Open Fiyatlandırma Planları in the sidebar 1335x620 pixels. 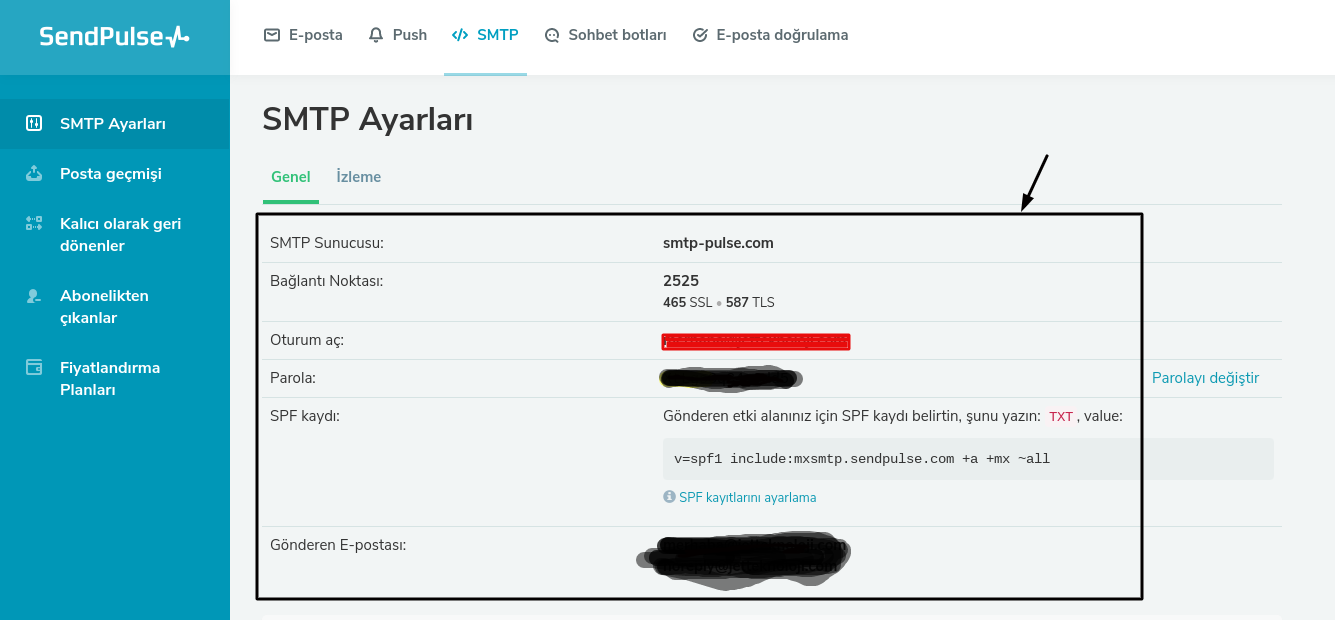[115, 379]
